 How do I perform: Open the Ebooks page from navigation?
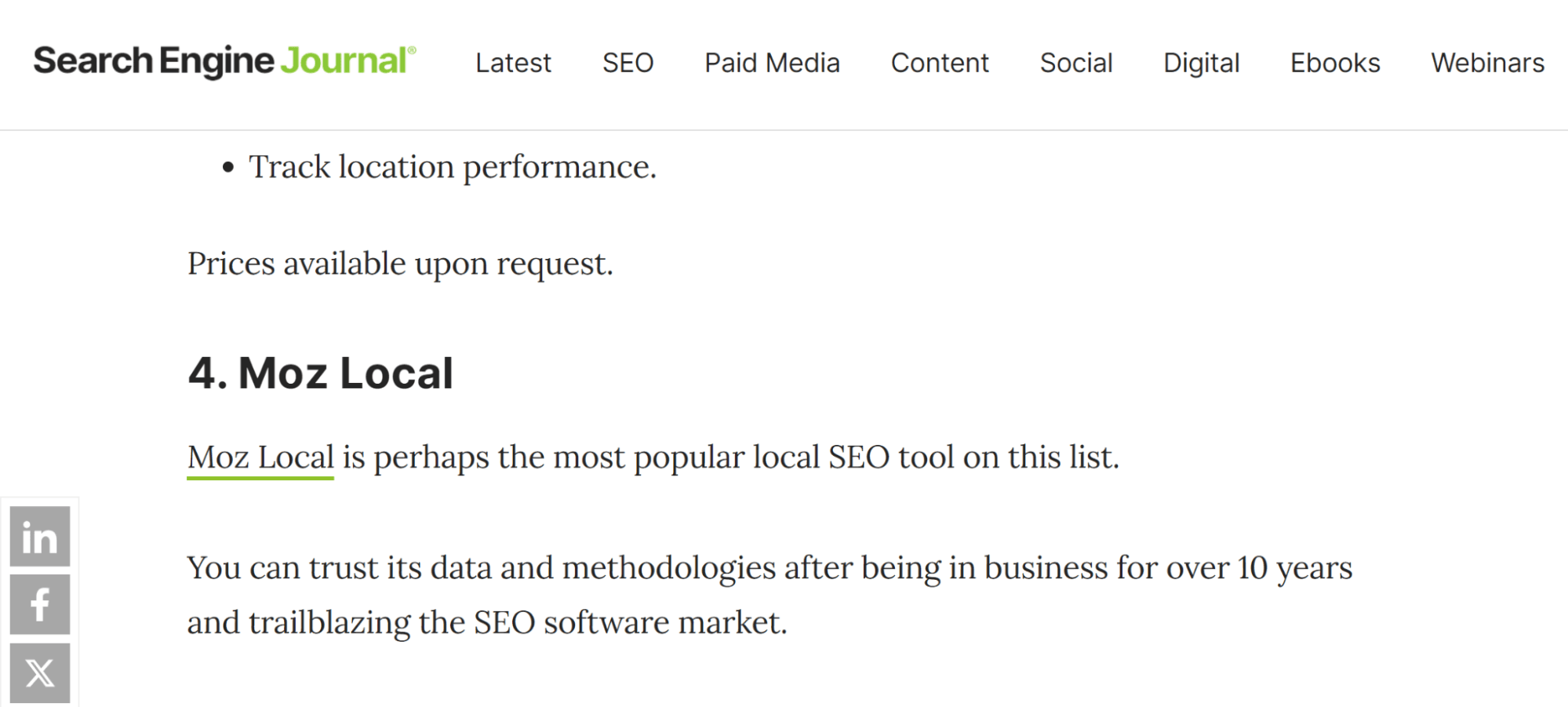point(1335,63)
